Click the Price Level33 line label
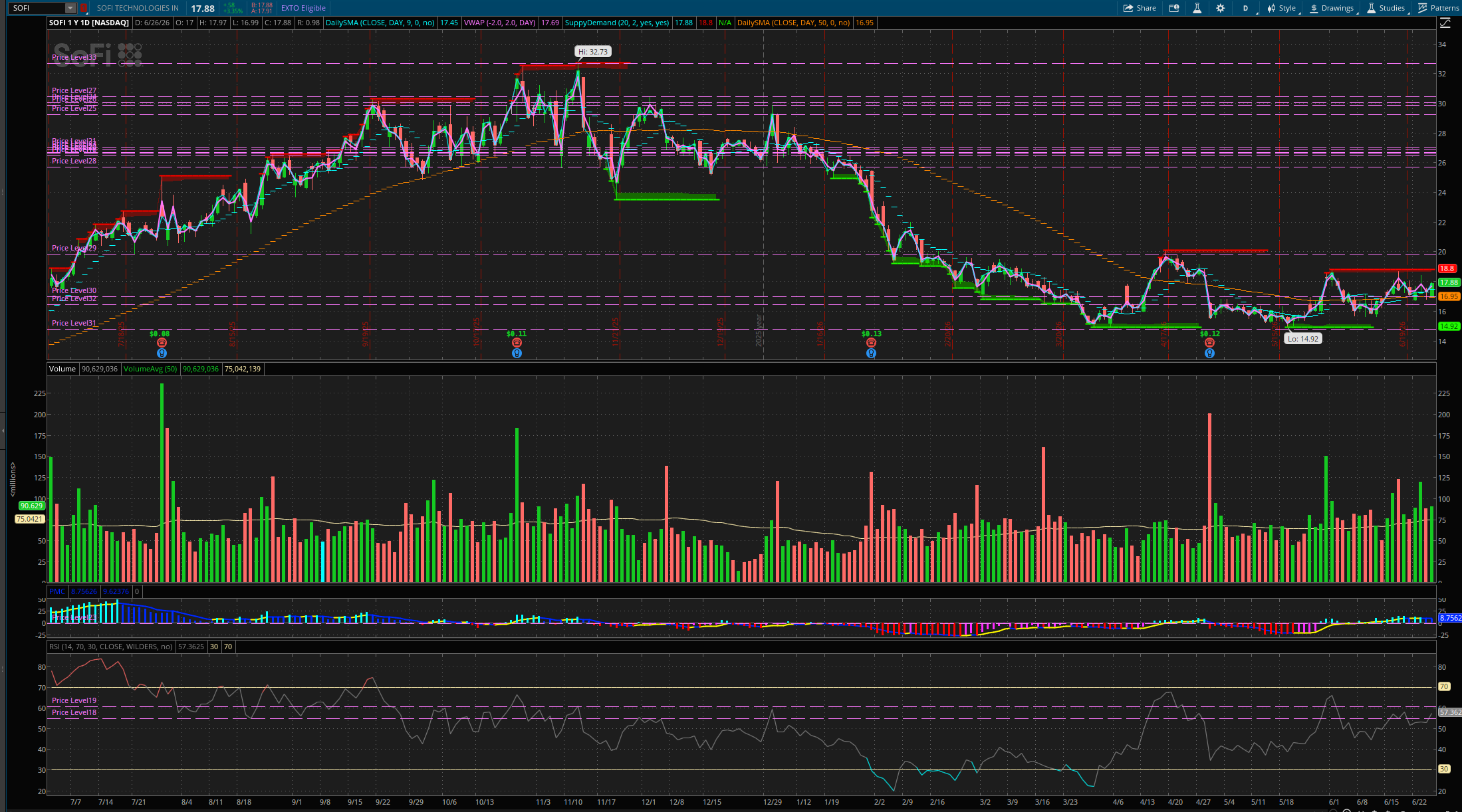The image size is (1462, 812). pos(74,57)
